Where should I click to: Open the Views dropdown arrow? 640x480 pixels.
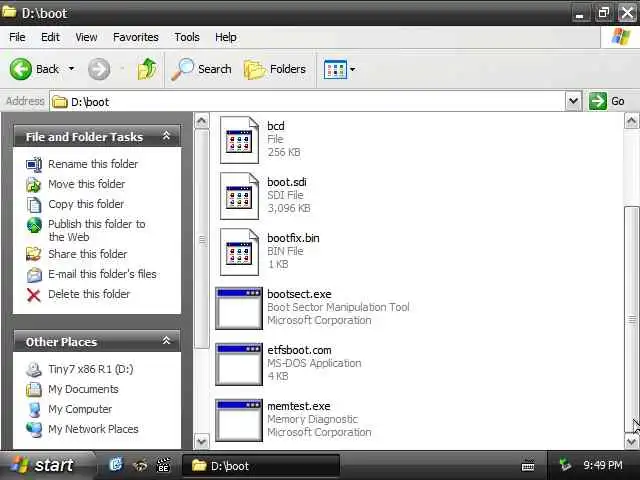(353, 69)
